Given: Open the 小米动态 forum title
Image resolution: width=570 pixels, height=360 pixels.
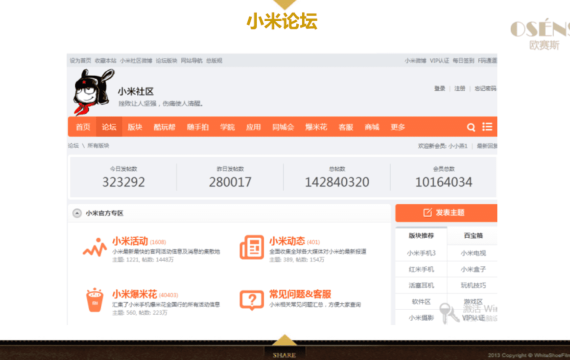Looking at the screenshot, I should click(x=287, y=241).
